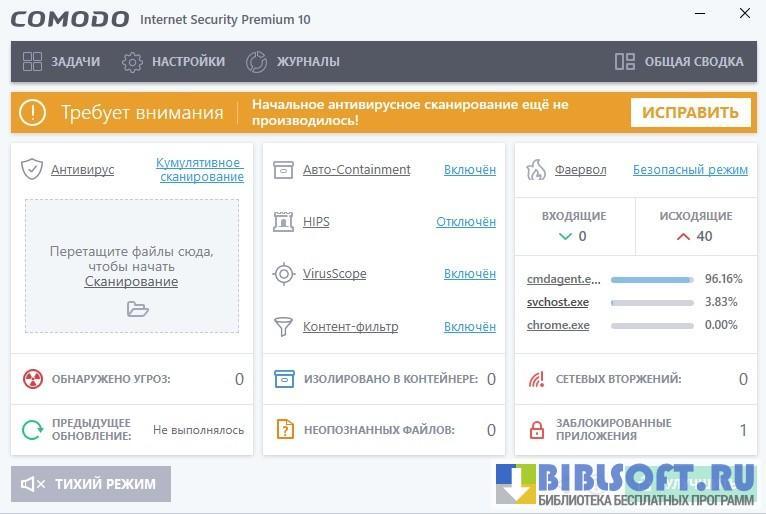Click the Antivirus shield icon
Screen dimensions: 766x514
[x=32, y=169]
